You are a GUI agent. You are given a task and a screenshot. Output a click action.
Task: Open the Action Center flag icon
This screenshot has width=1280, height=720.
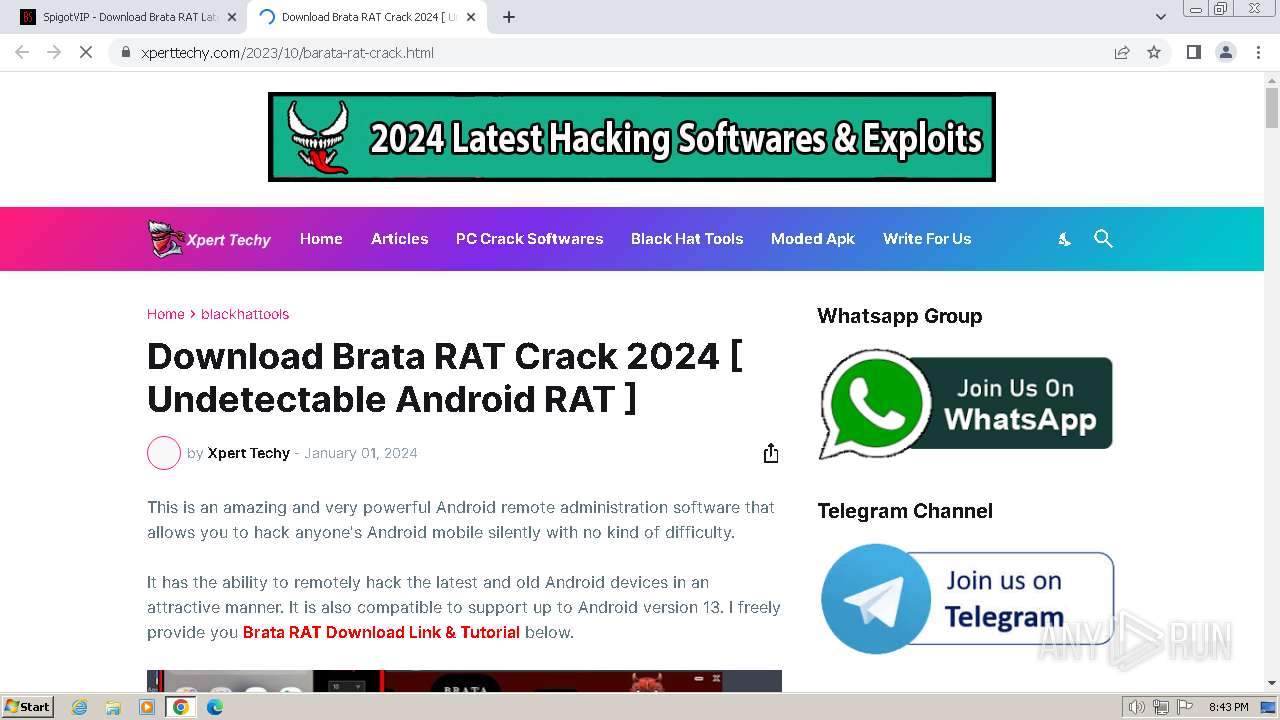[1184, 707]
